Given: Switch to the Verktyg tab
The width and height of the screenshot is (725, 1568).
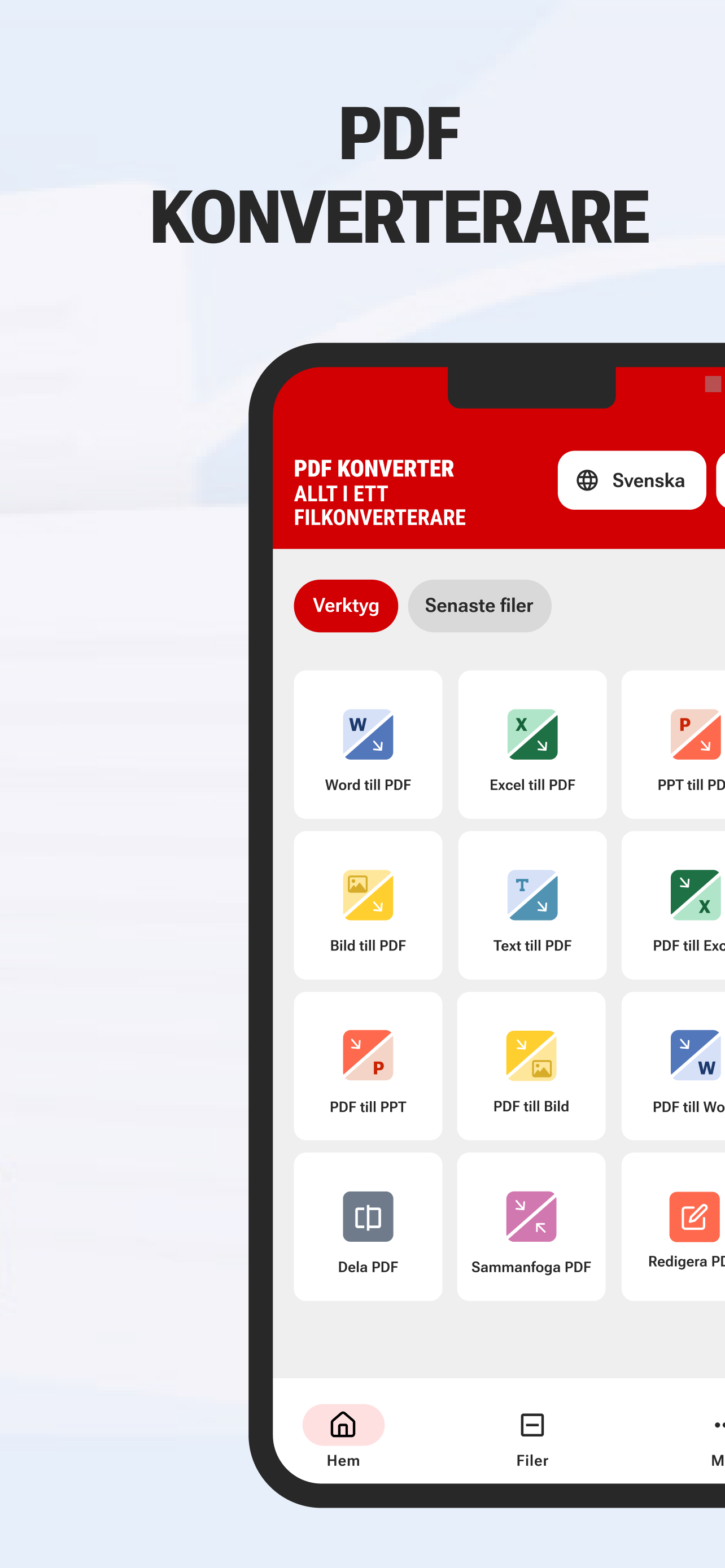Looking at the screenshot, I should [x=346, y=606].
